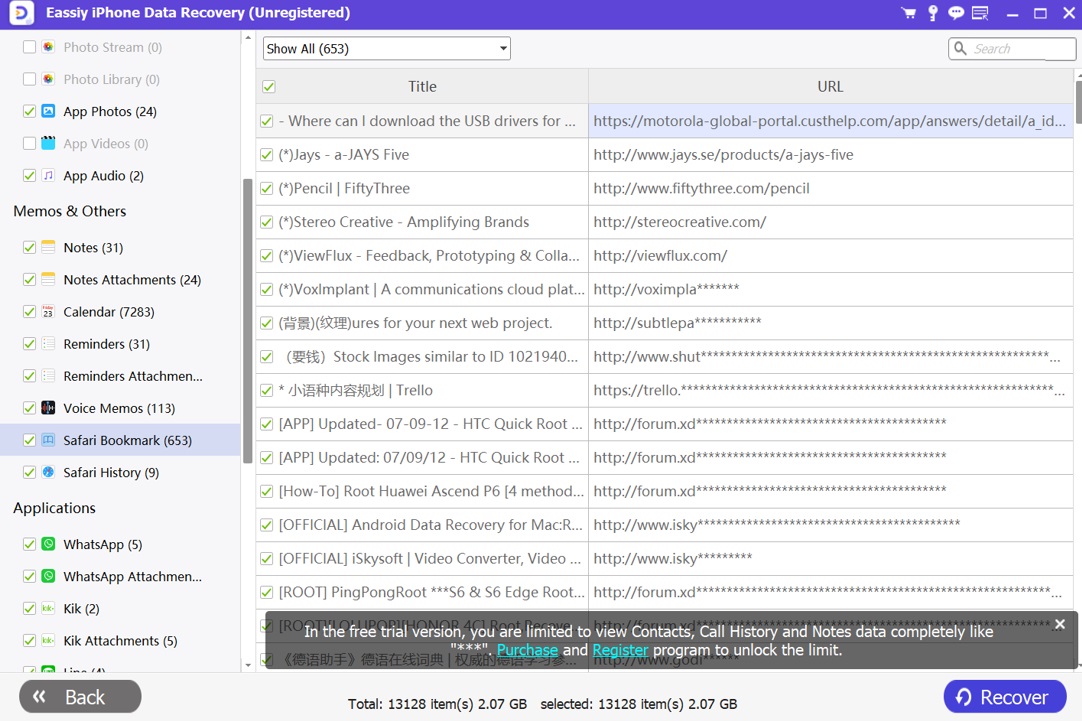Select App Photos (24) category
The height and width of the screenshot is (721, 1082).
pyautogui.click(x=110, y=112)
